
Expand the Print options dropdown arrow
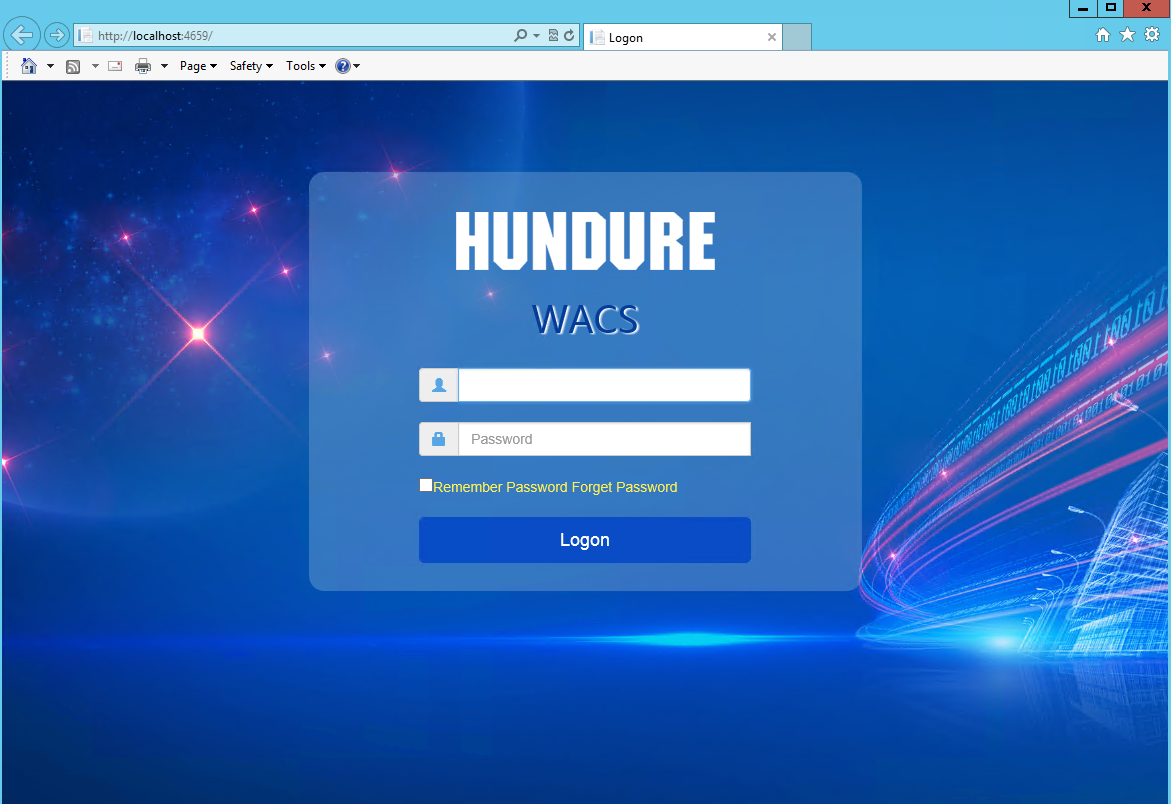(x=164, y=66)
